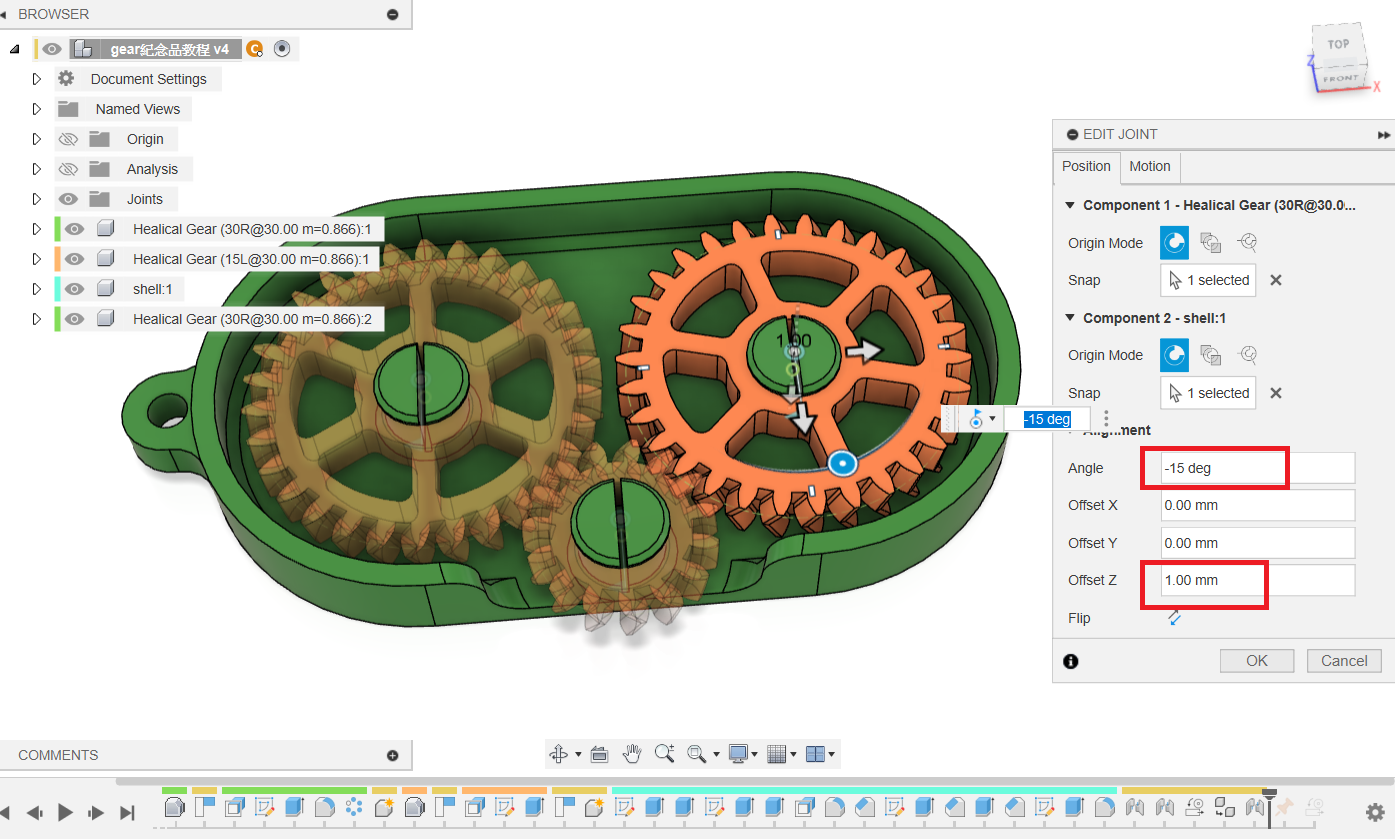The image size is (1395, 839).
Task: Toggle visibility of the Joints folder
Action: coord(68,199)
